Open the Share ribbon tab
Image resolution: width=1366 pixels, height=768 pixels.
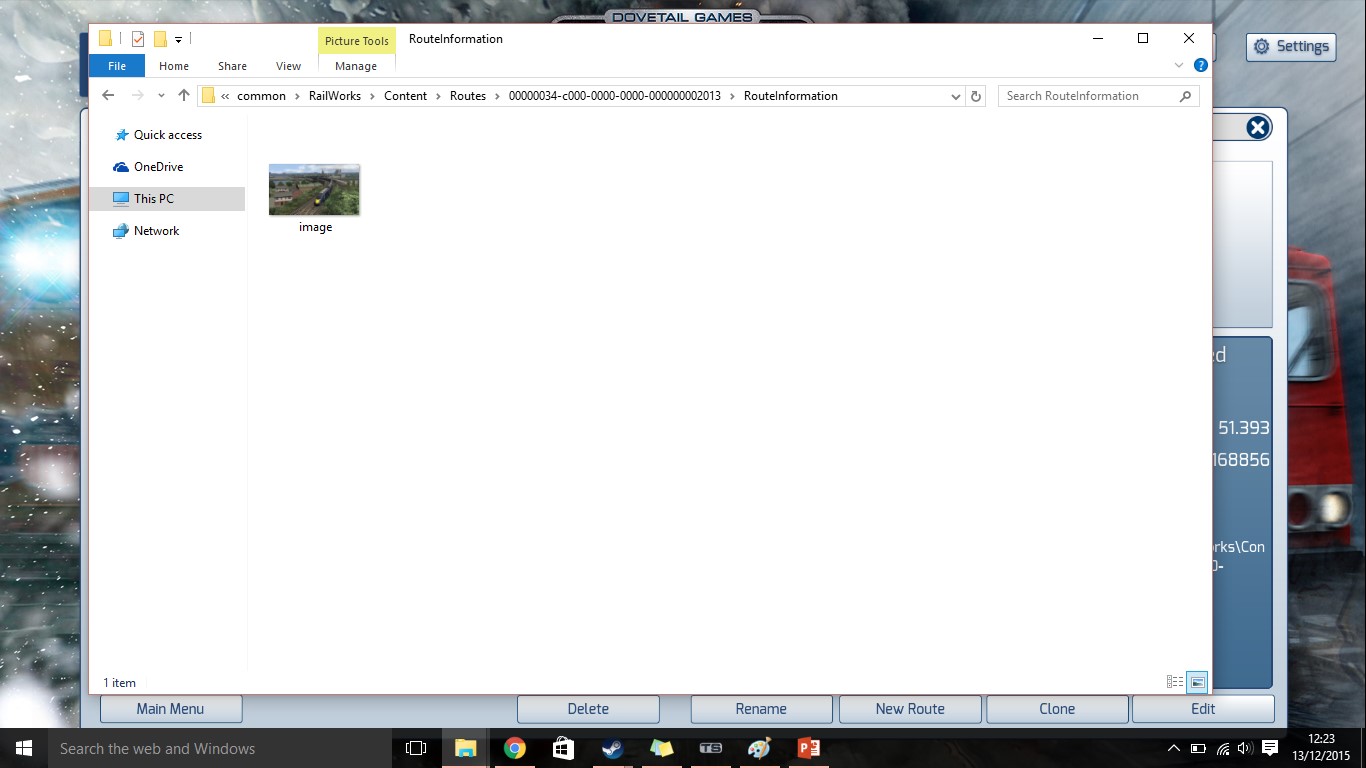point(232,66)
